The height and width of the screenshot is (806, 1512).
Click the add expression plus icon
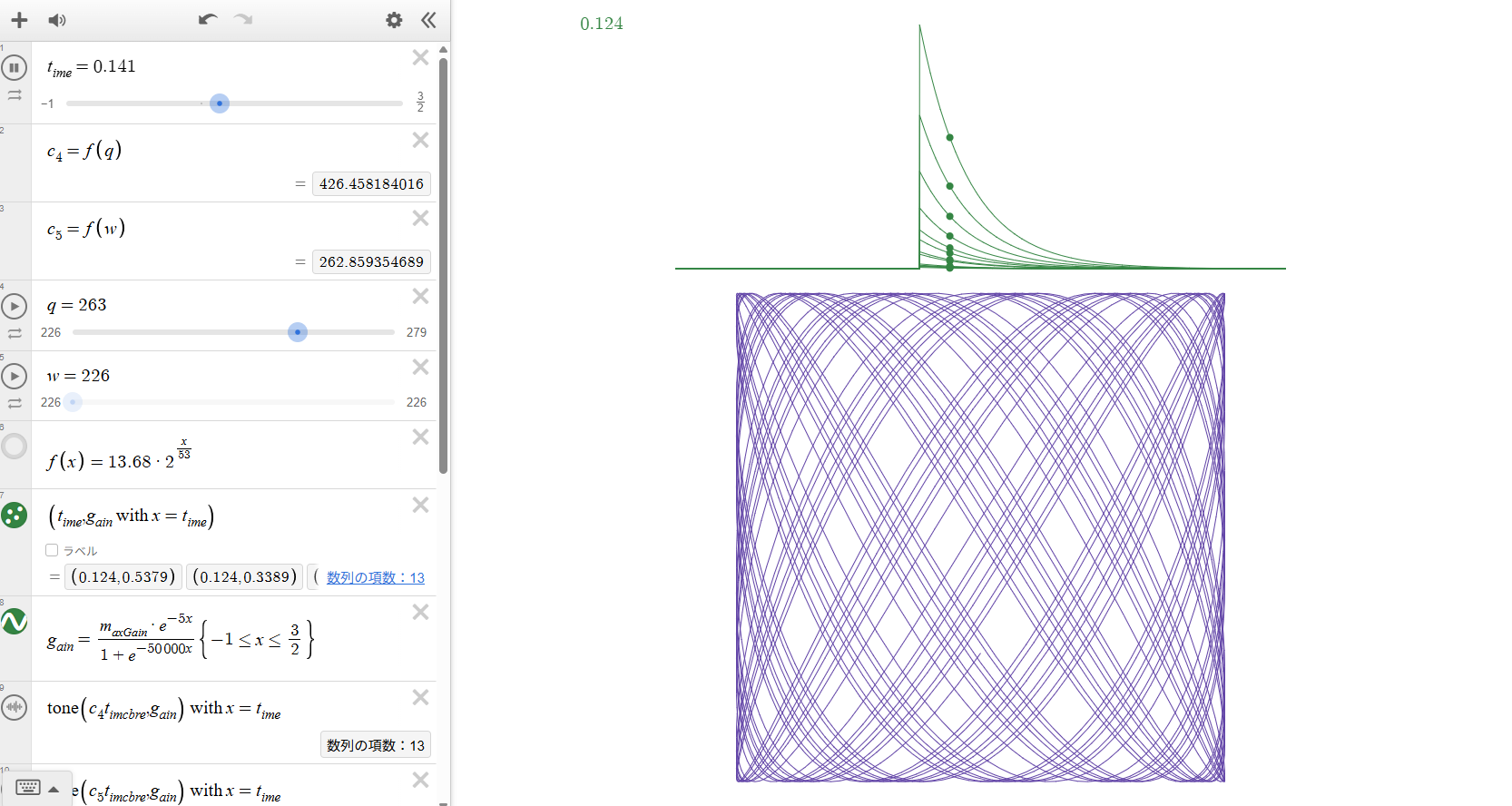(19, 20)
